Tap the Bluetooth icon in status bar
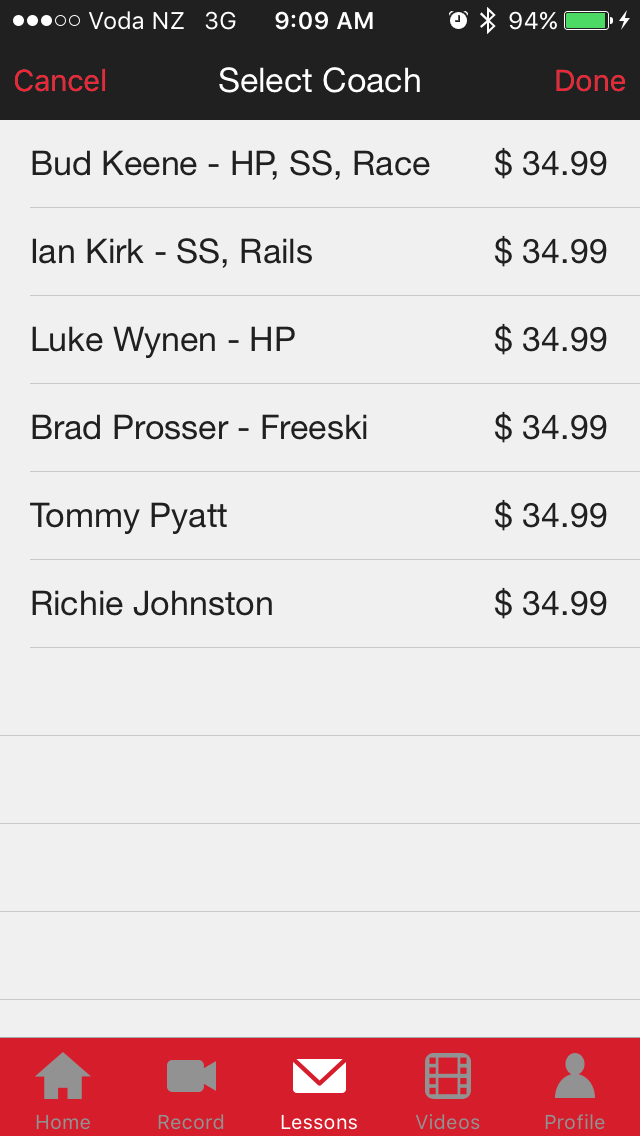 [x=488, y=21]
